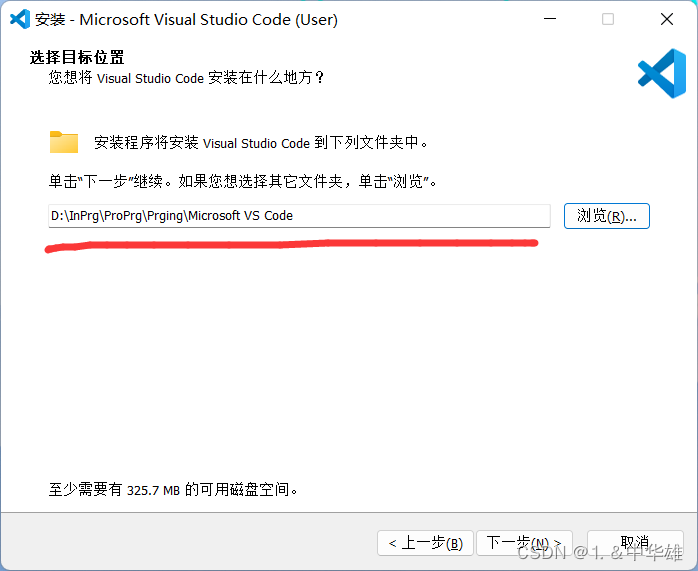The image size is (698, 571).
Task: Click the text 安装程序将安装 Visual Studio Code 到下列文件夹中
Action: coord(261,143)
